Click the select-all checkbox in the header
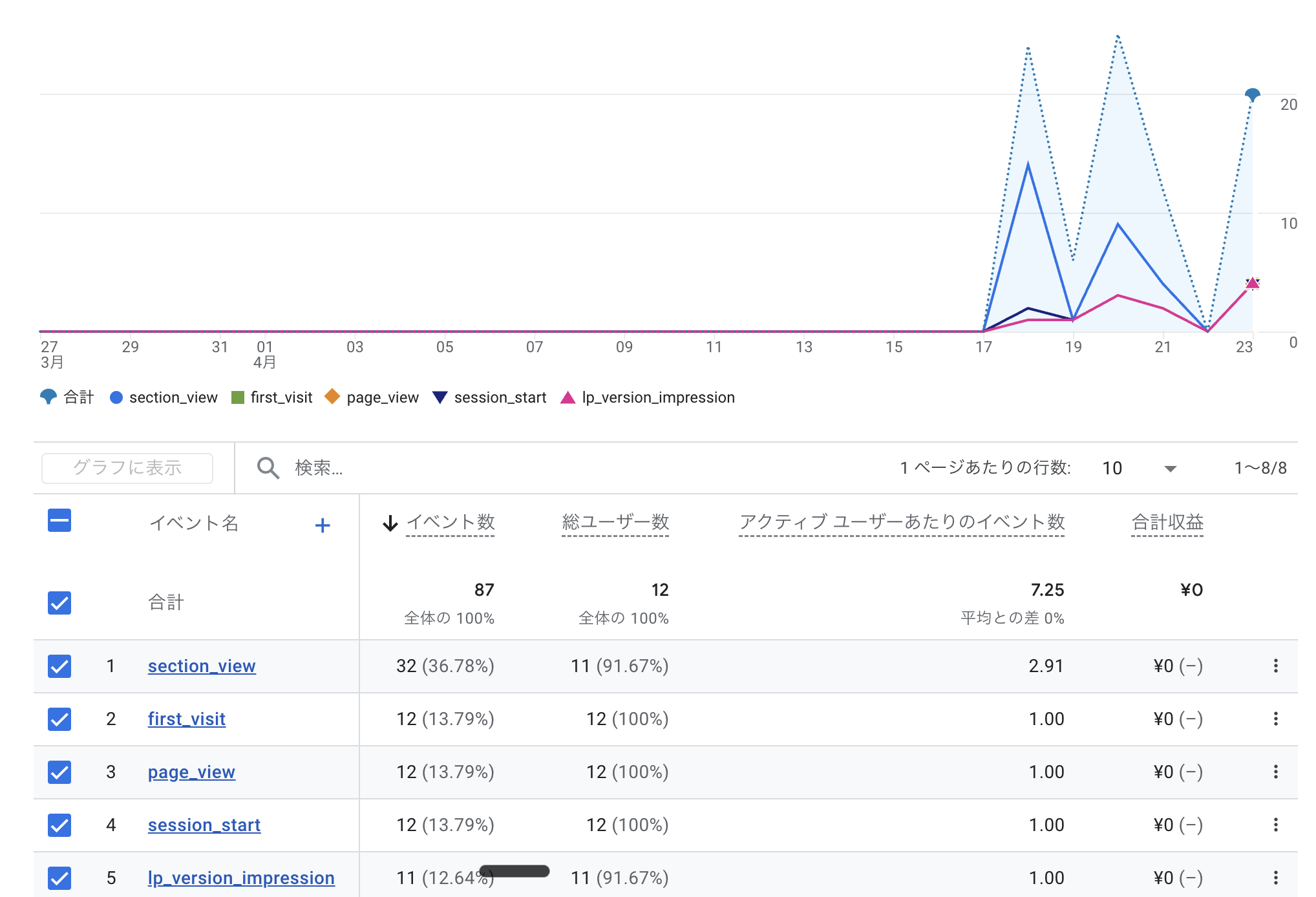The width and height of the screenshot is (1316, 897). coord(59,520)
